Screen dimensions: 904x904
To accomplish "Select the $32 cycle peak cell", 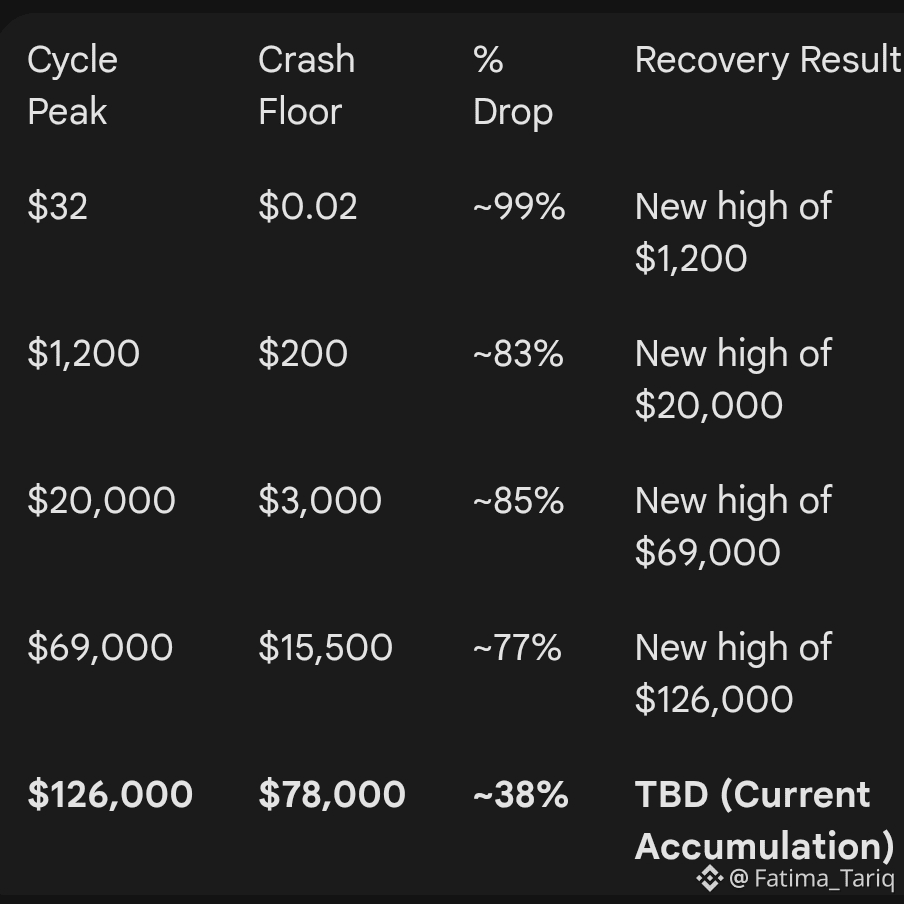I will pos(58,207).
